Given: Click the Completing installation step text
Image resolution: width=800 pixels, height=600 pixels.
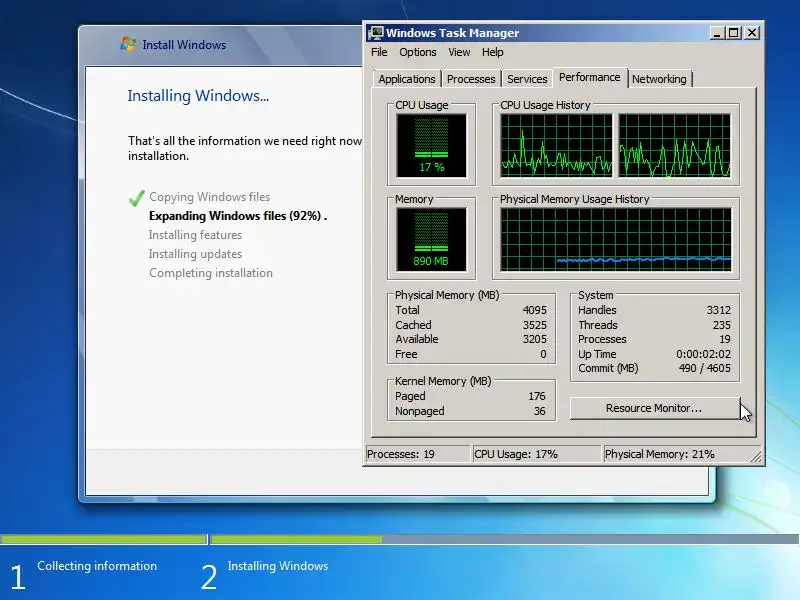Looking at the screenshot, I should coord(211,273).
